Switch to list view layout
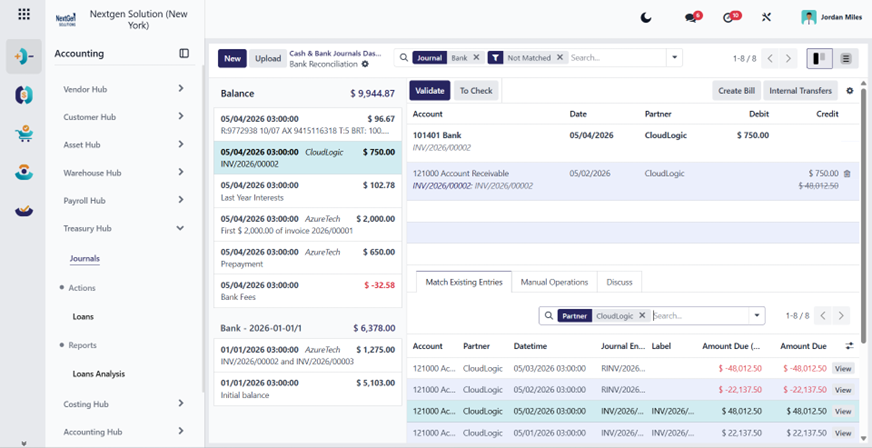This screenshot has height=448, width=872. click(x=845, y=58)
